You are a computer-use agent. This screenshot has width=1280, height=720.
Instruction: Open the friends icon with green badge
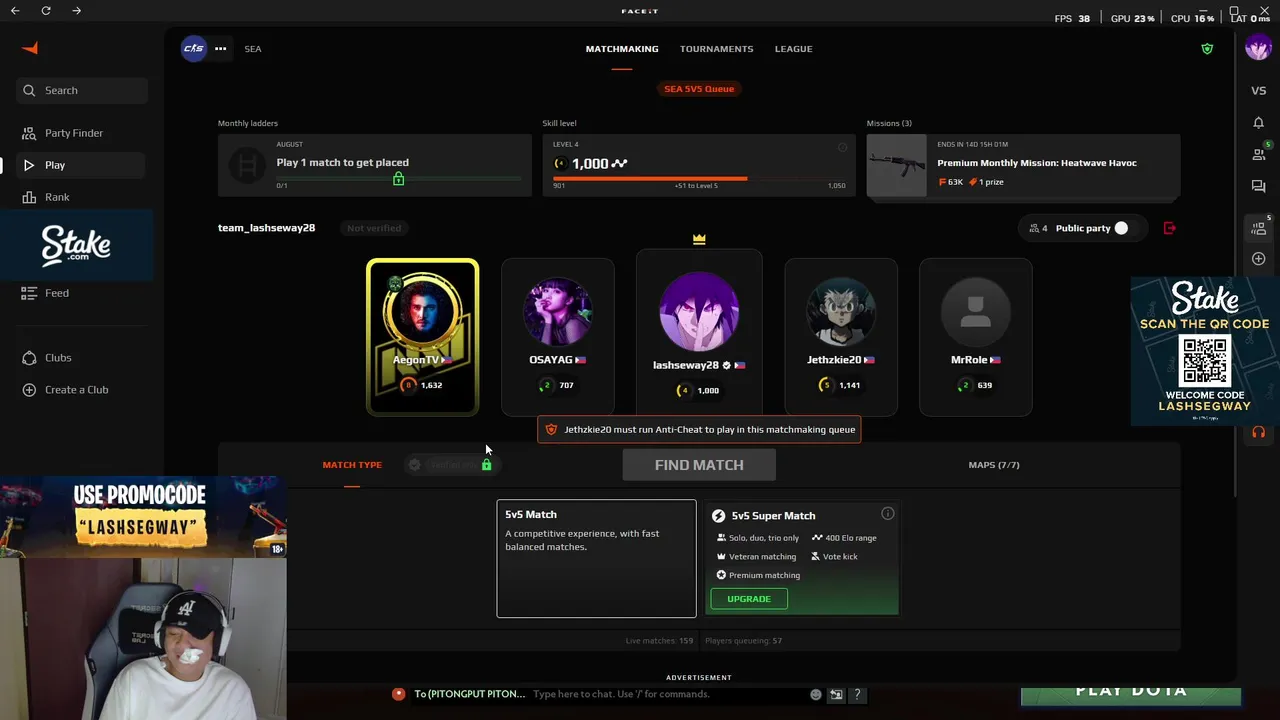(x=1259, y=153)
